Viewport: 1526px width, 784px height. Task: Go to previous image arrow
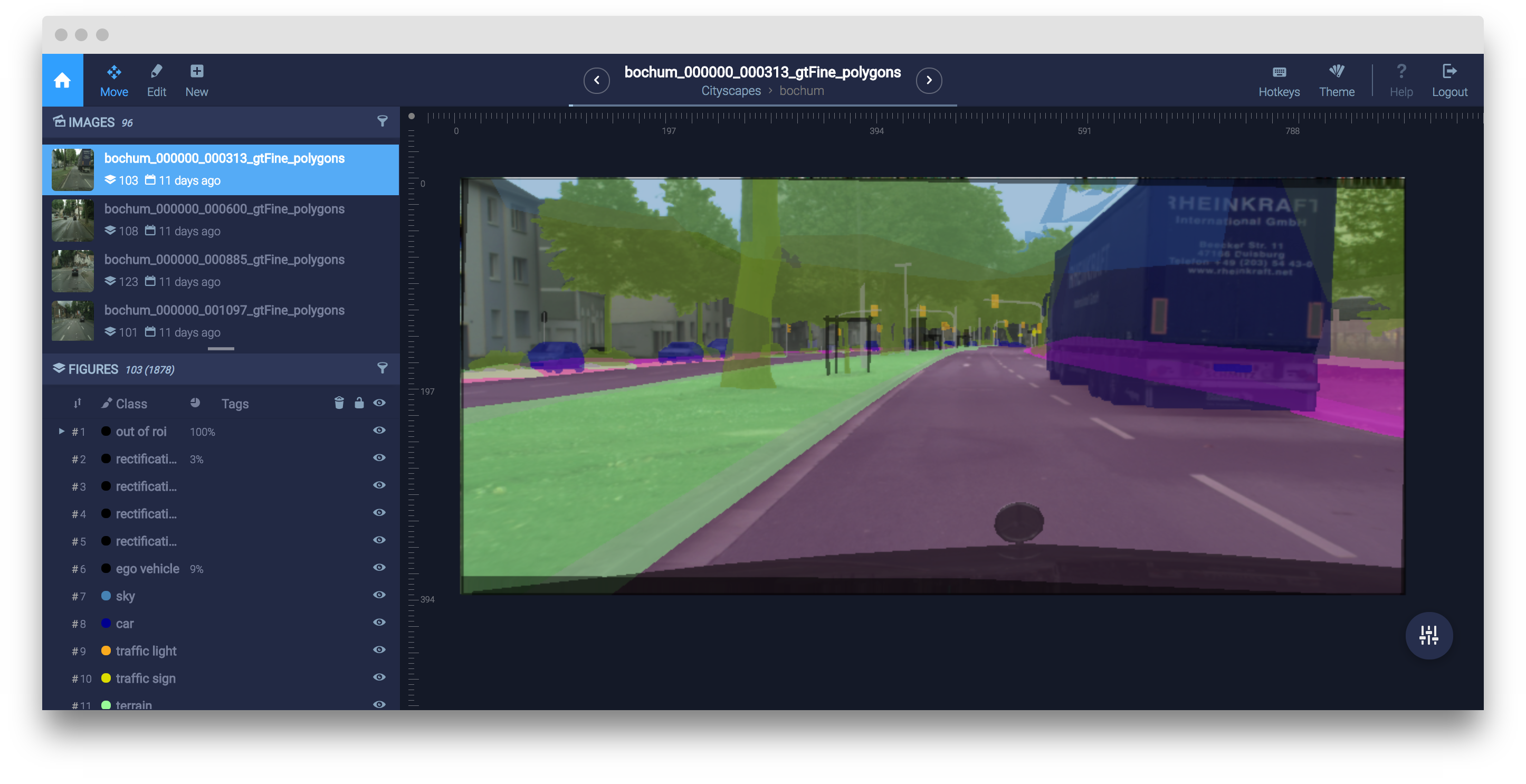point(597,81)
